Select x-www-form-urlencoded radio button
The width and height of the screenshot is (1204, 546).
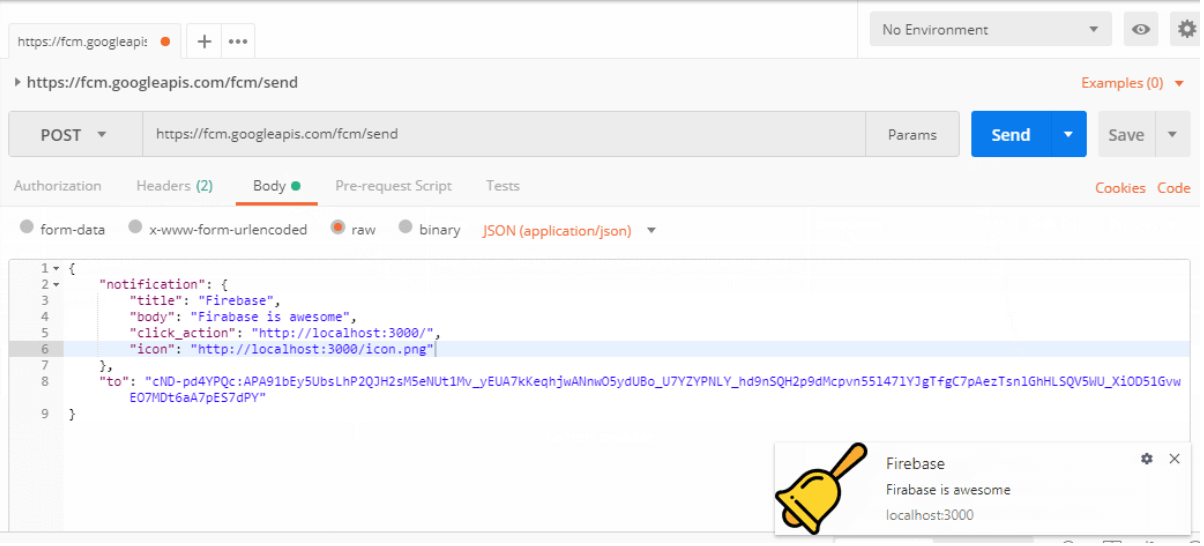[135, 228]
